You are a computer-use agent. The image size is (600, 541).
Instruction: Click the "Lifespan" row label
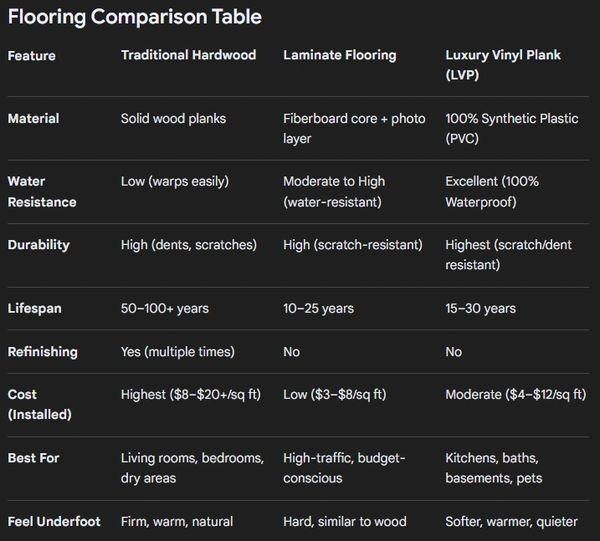pos(35,309)
